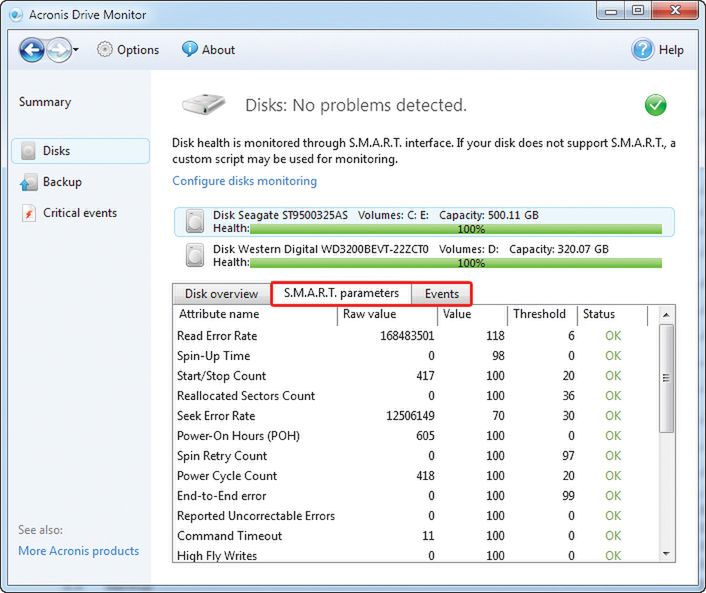The width and height of the screenshot is (706, 593).
Task: Follow the More Acronis products link
Action: tap(78, 551)
